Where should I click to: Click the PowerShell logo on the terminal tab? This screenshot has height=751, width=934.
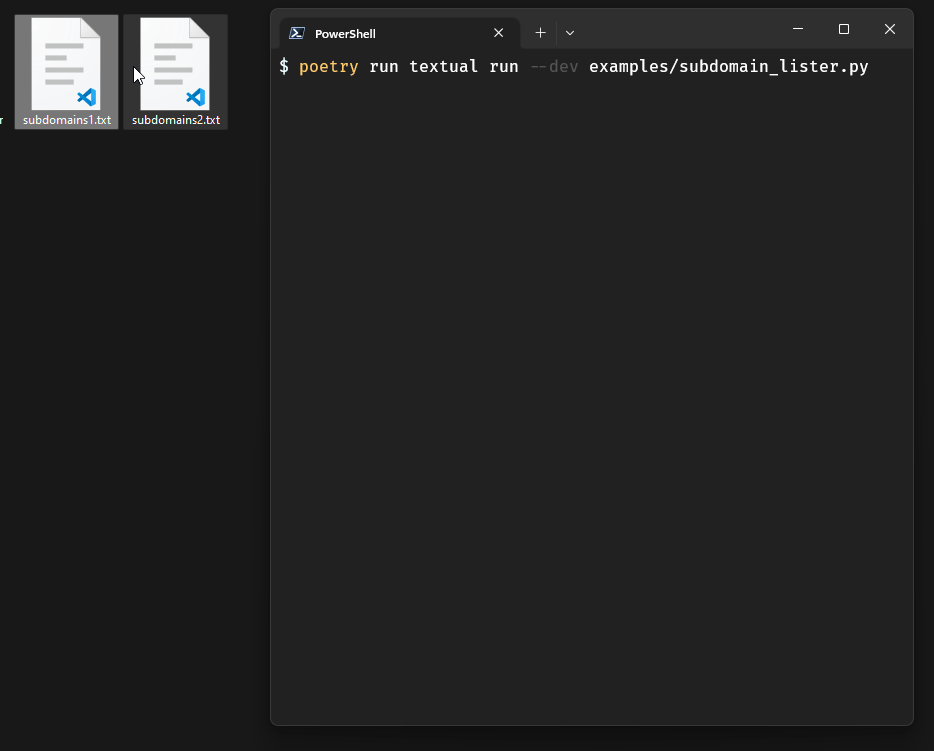point(296,32)
